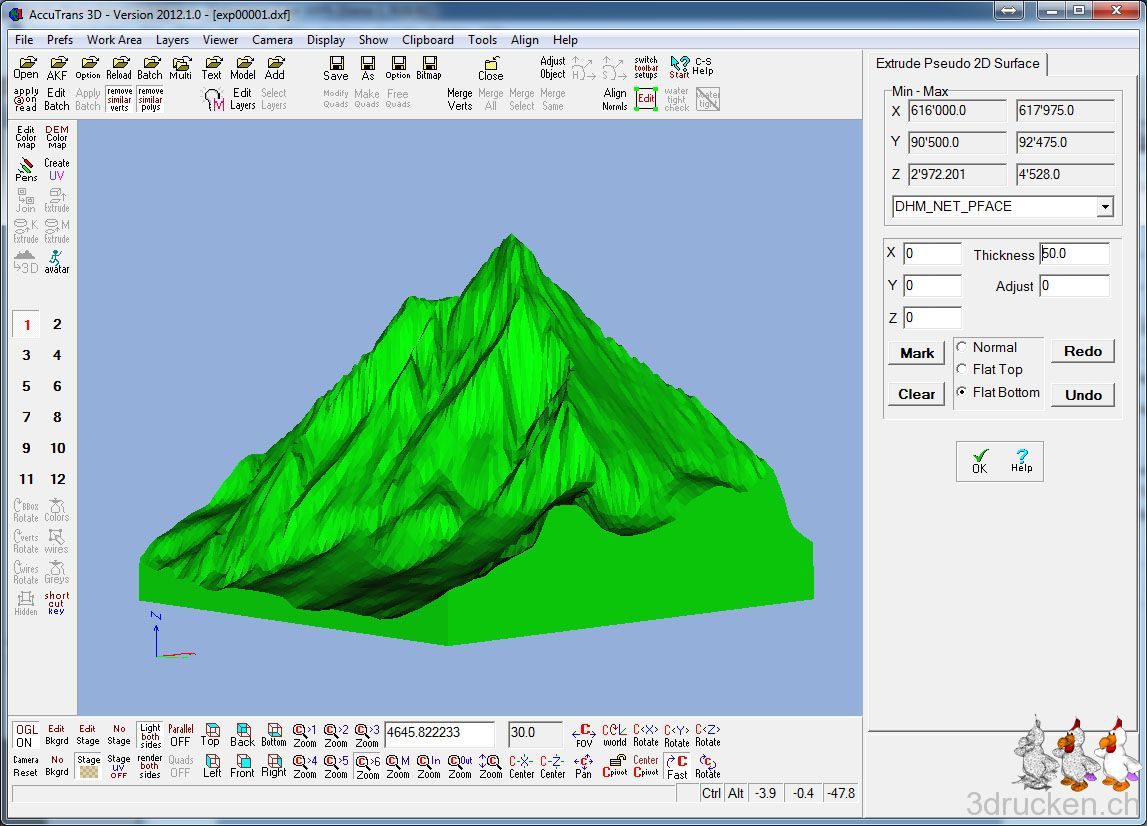Open the Camera menu
Viewport: 1147px width, 826px height.
[272, 40]
